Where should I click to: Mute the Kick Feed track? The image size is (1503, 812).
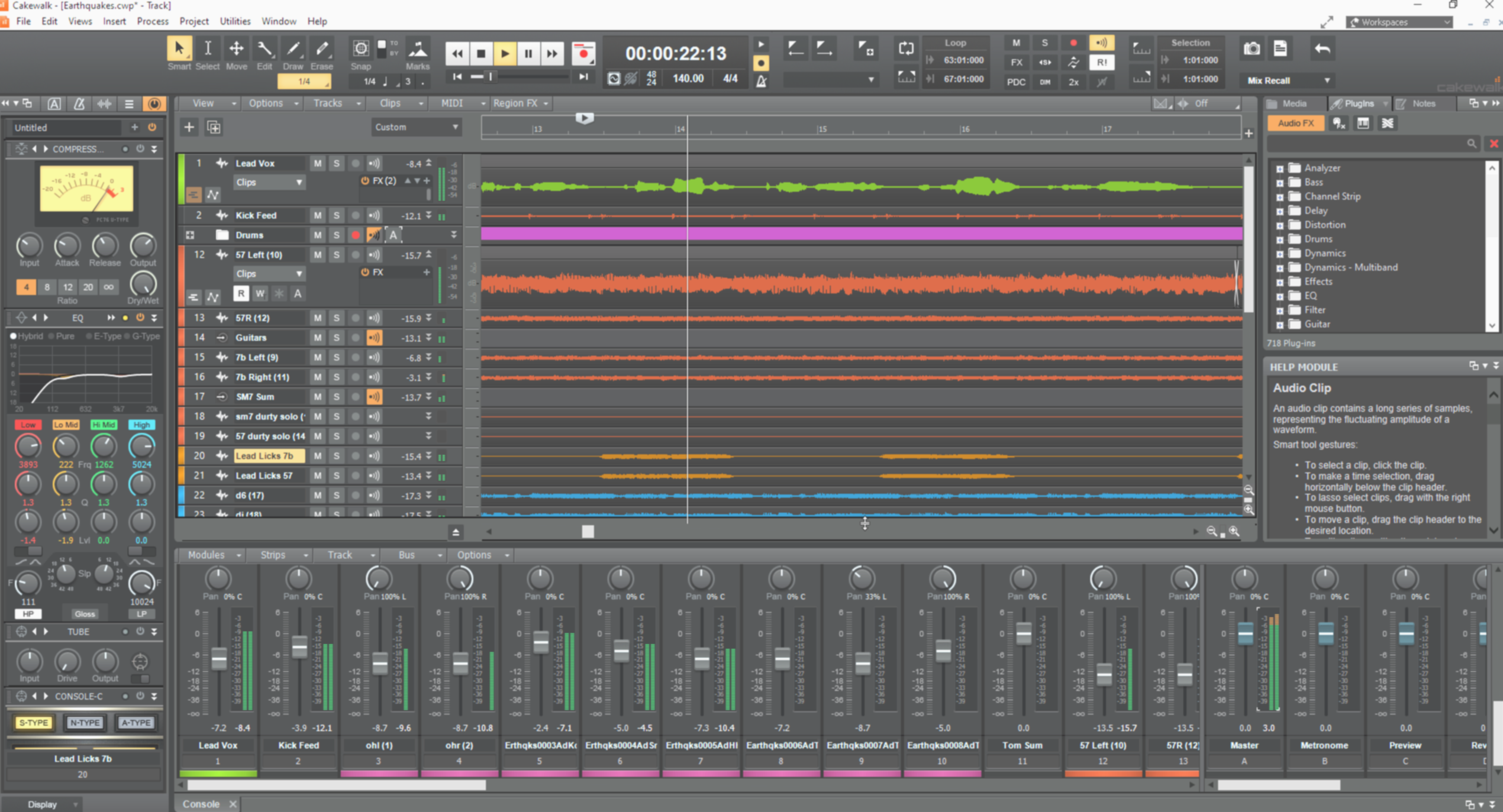[x=318, y=215]
